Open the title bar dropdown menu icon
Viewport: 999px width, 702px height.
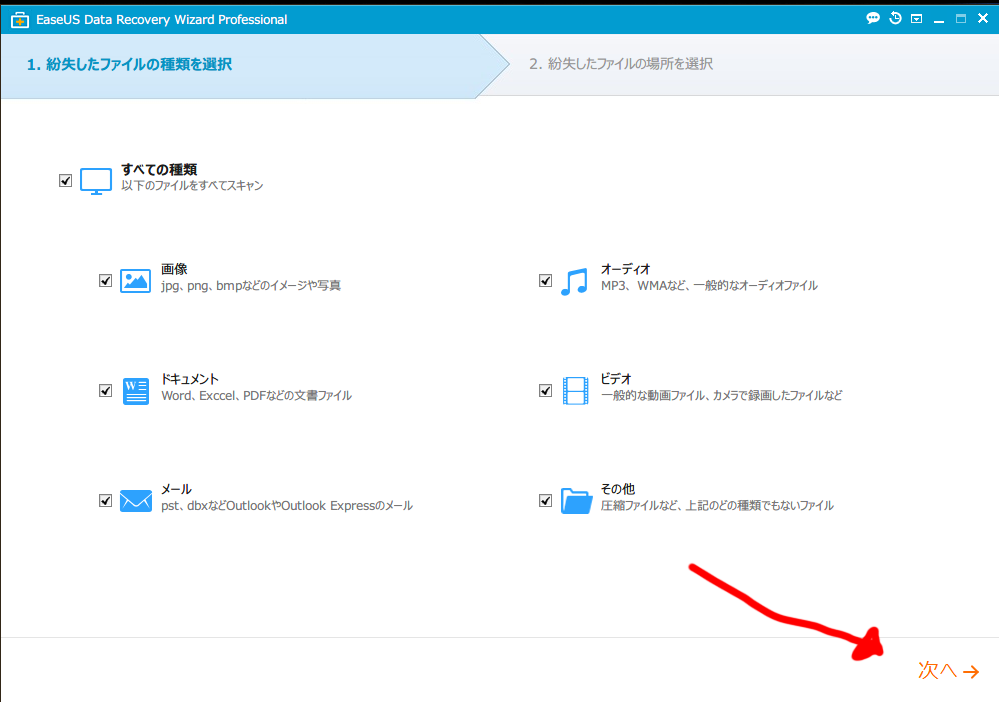916,19
